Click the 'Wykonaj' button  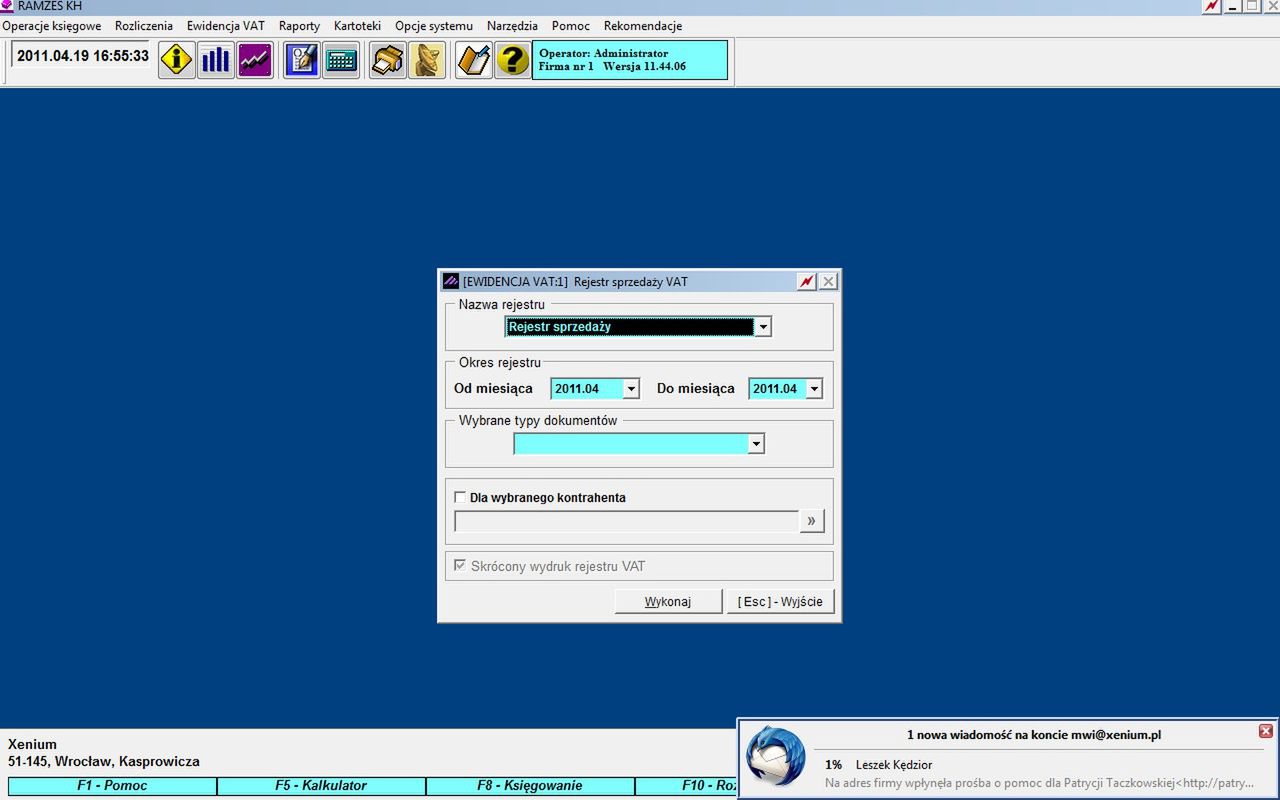[x=668, y=601]
